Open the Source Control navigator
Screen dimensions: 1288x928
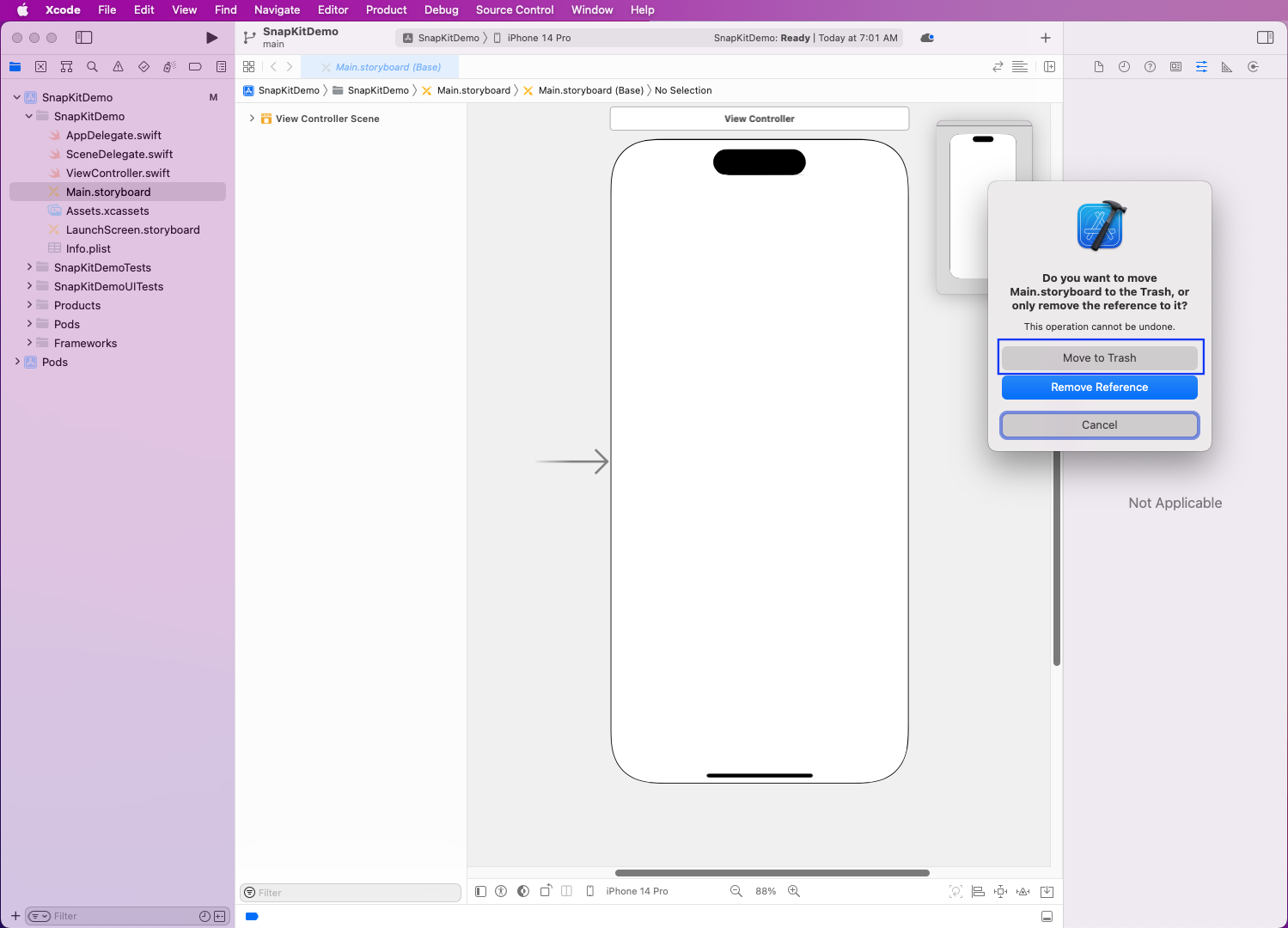[x=40, y=67]
